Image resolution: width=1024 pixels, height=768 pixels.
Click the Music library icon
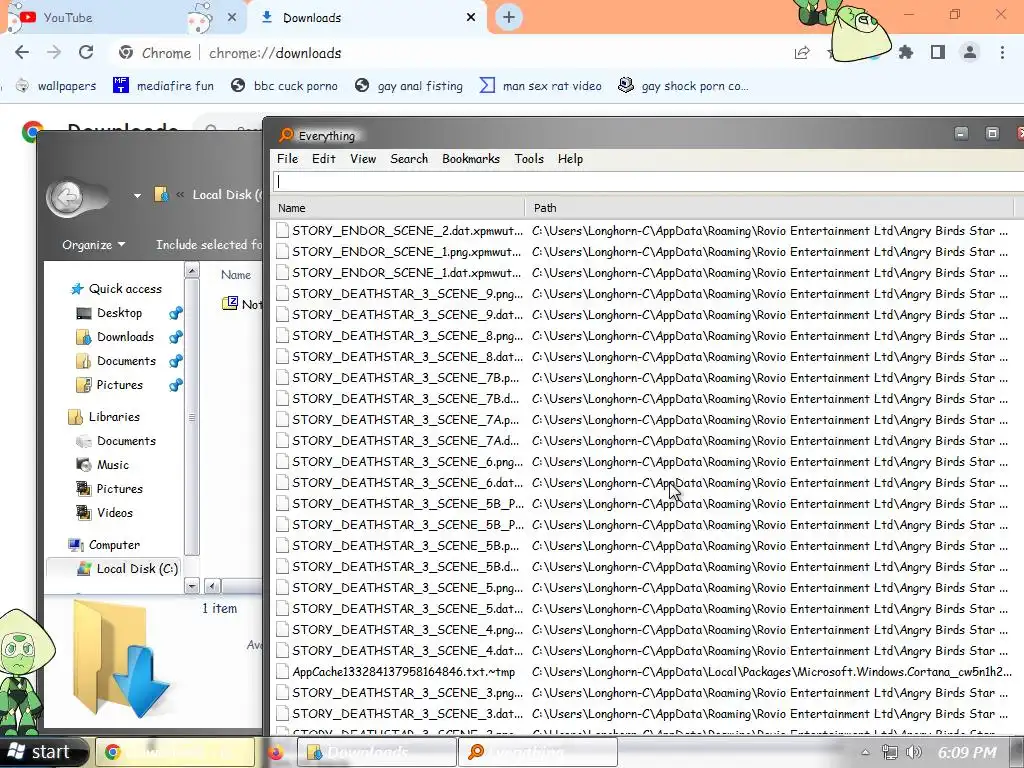click(84, 465)
